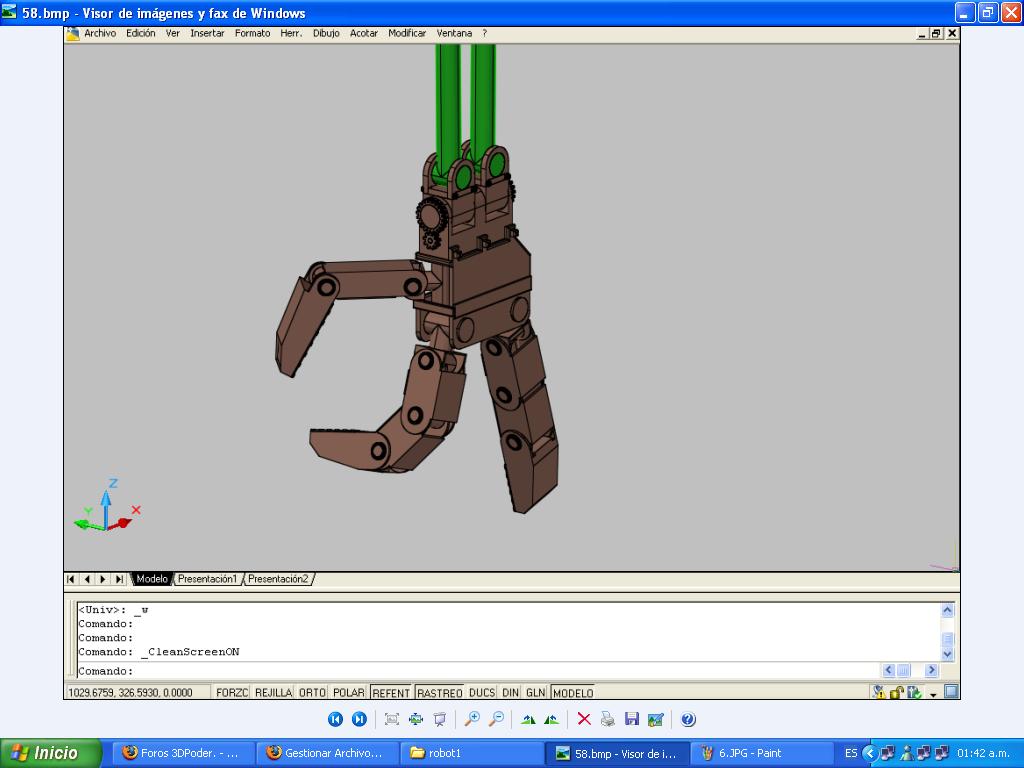Click the command line scroll up arrow
Image resolution: width=1024 pixels, height=768 pixels.
[948, 611]
